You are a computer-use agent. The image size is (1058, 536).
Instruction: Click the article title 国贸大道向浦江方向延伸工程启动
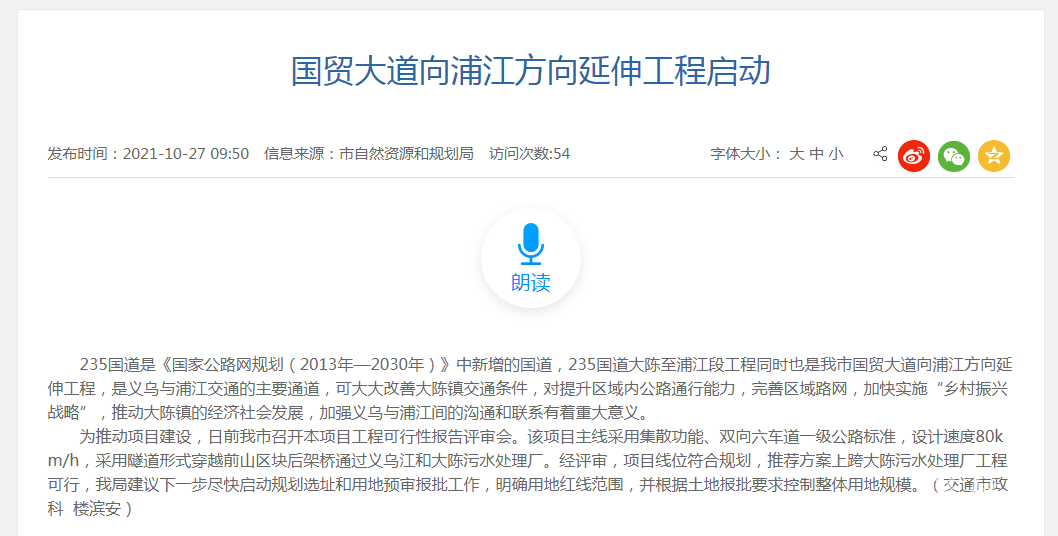530,72
